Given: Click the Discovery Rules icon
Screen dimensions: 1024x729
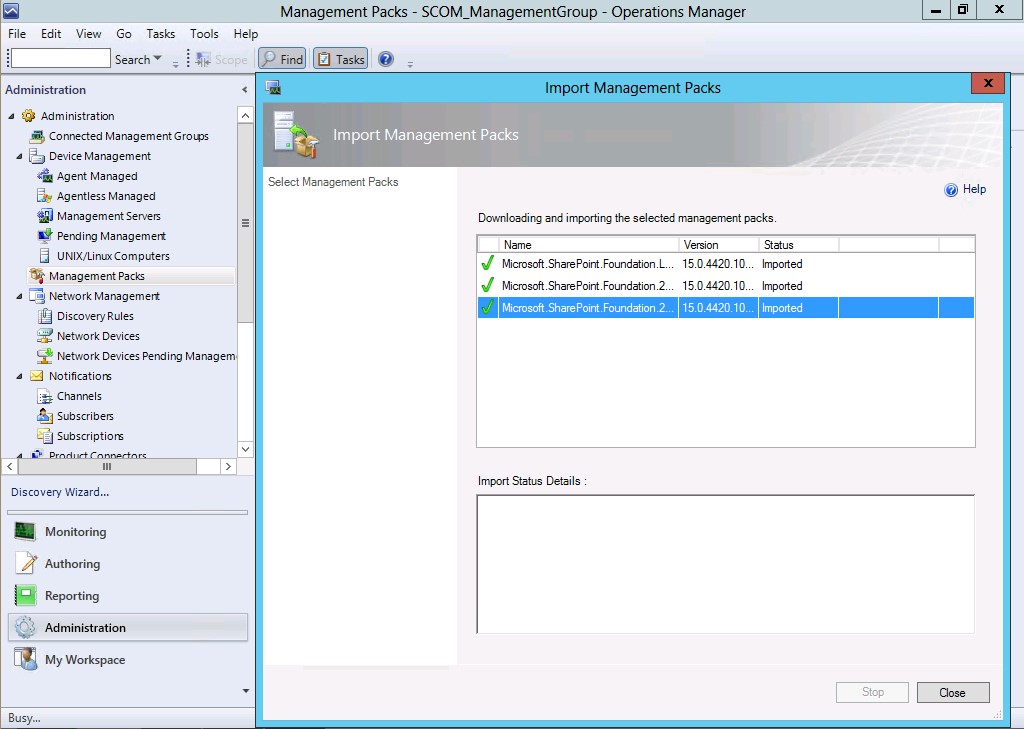Looking at the screenshot, I should pos(44,316).
